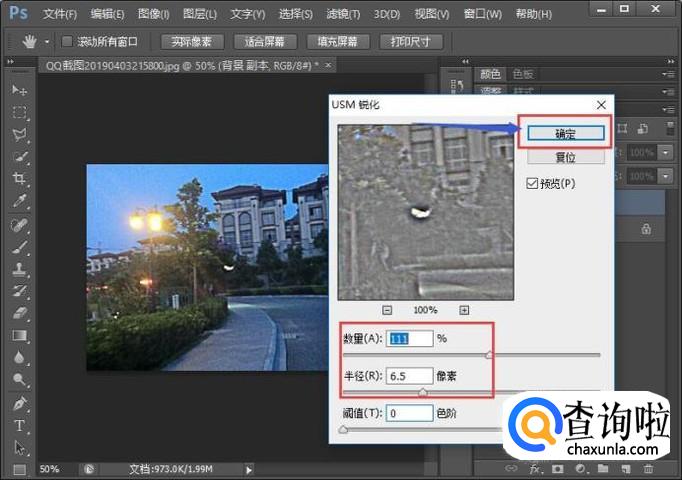Select the Rectangular Marquee tool

pyautogui.click(x=19, y=112)
